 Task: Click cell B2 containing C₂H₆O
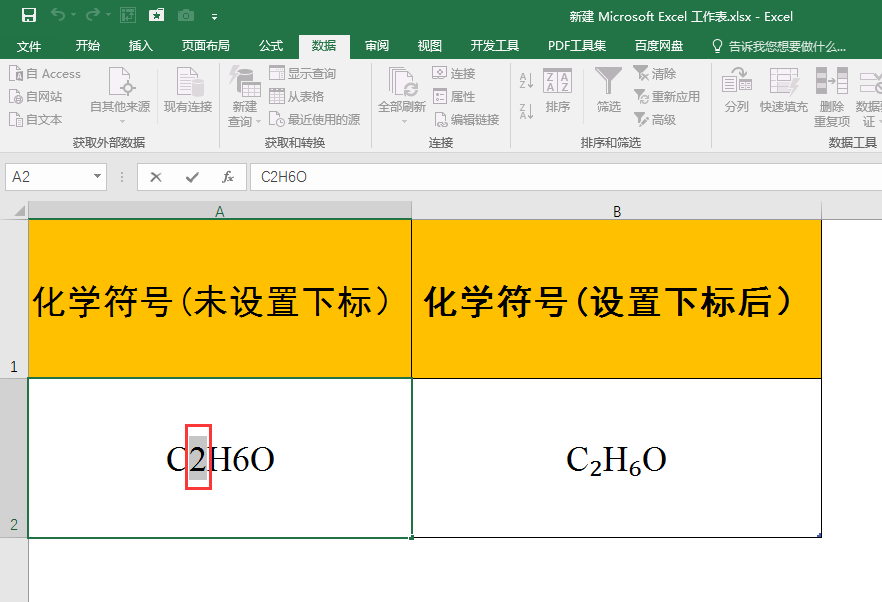616,458
